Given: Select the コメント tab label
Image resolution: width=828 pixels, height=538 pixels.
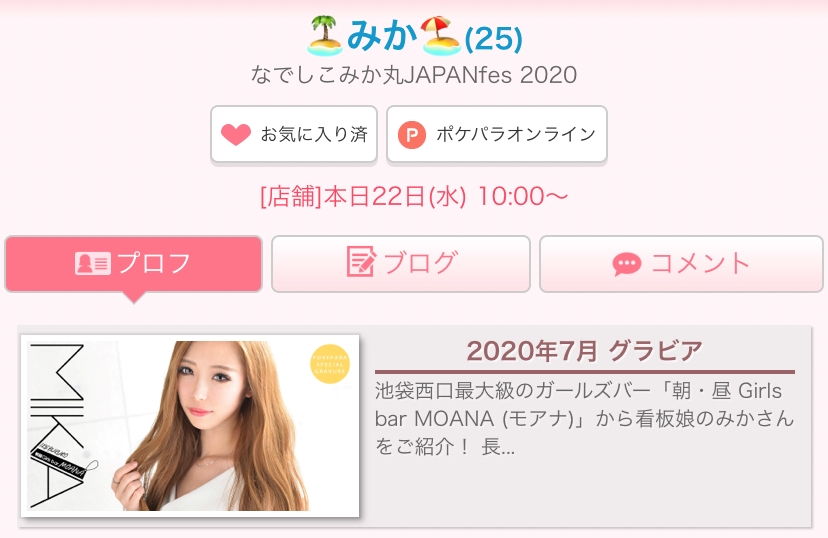Looking at the screenshot, I should click(x=700, y=264).
